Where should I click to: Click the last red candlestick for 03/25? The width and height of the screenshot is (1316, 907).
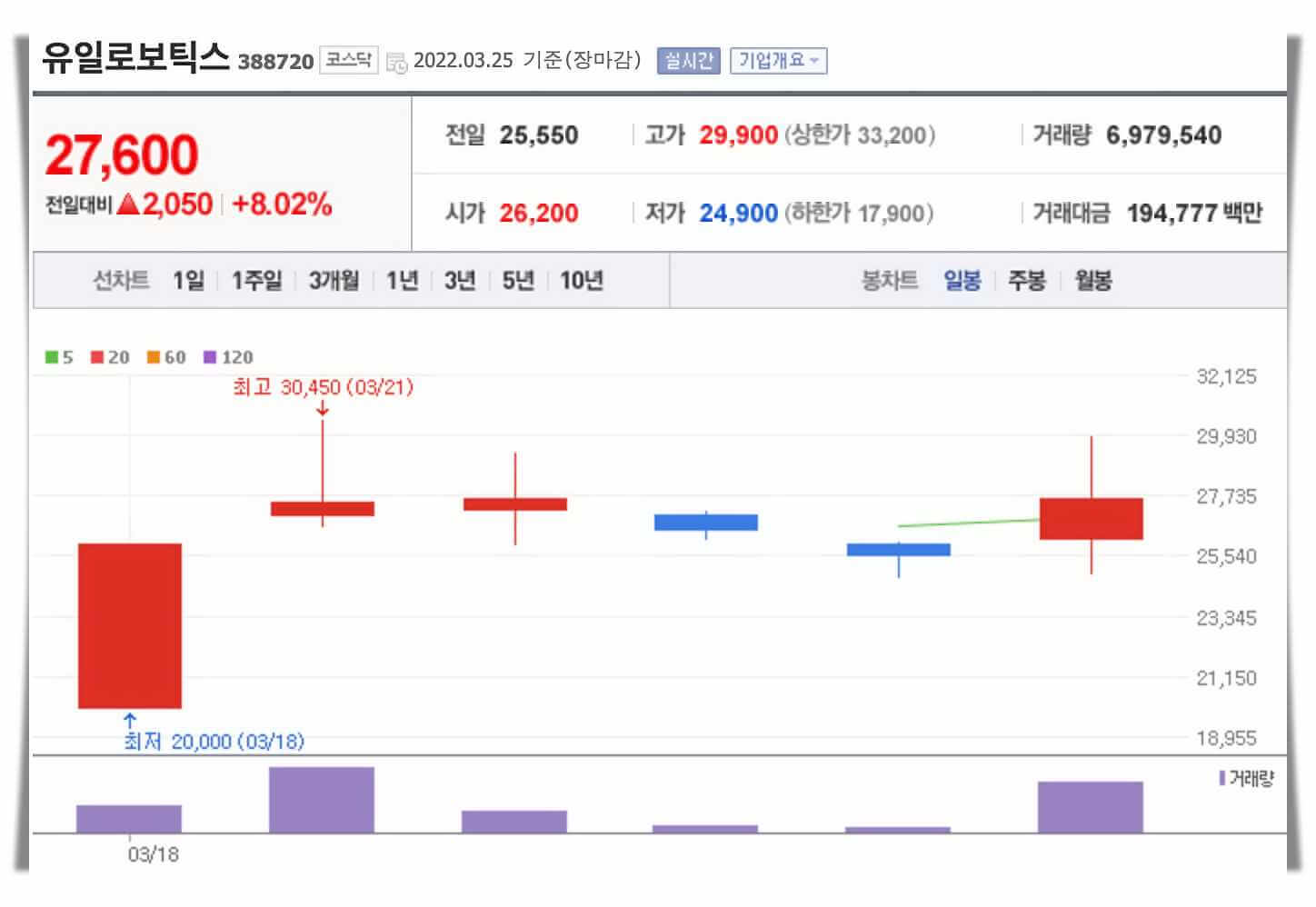[x=1092, y=519]
